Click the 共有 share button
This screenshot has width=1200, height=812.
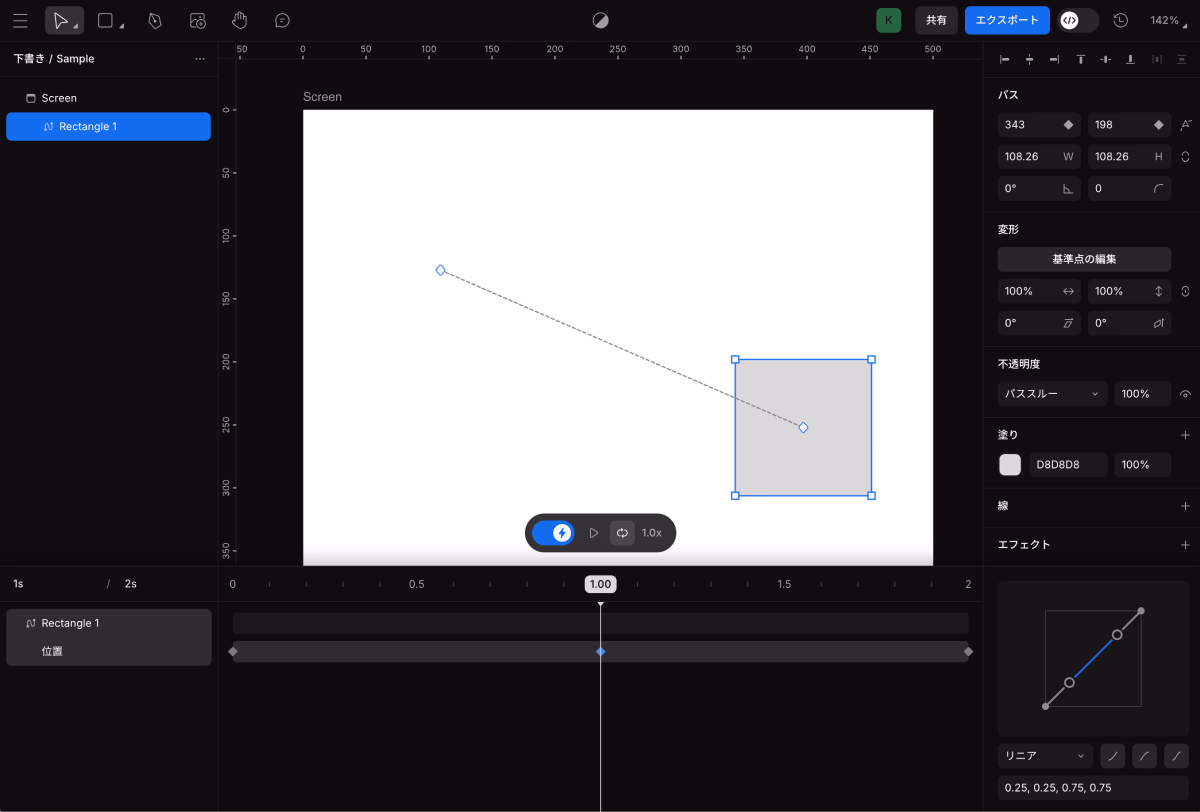pos(936,20)
